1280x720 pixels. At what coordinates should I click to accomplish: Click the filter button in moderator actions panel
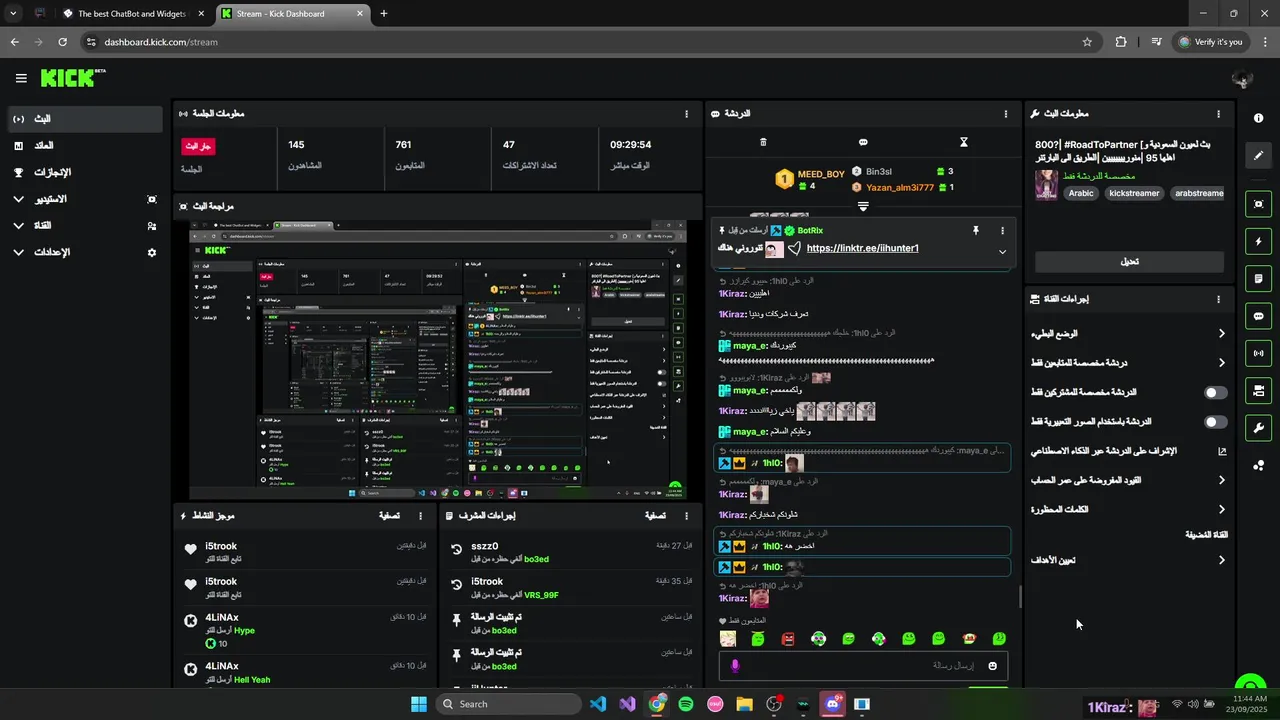tap(655, 516)
